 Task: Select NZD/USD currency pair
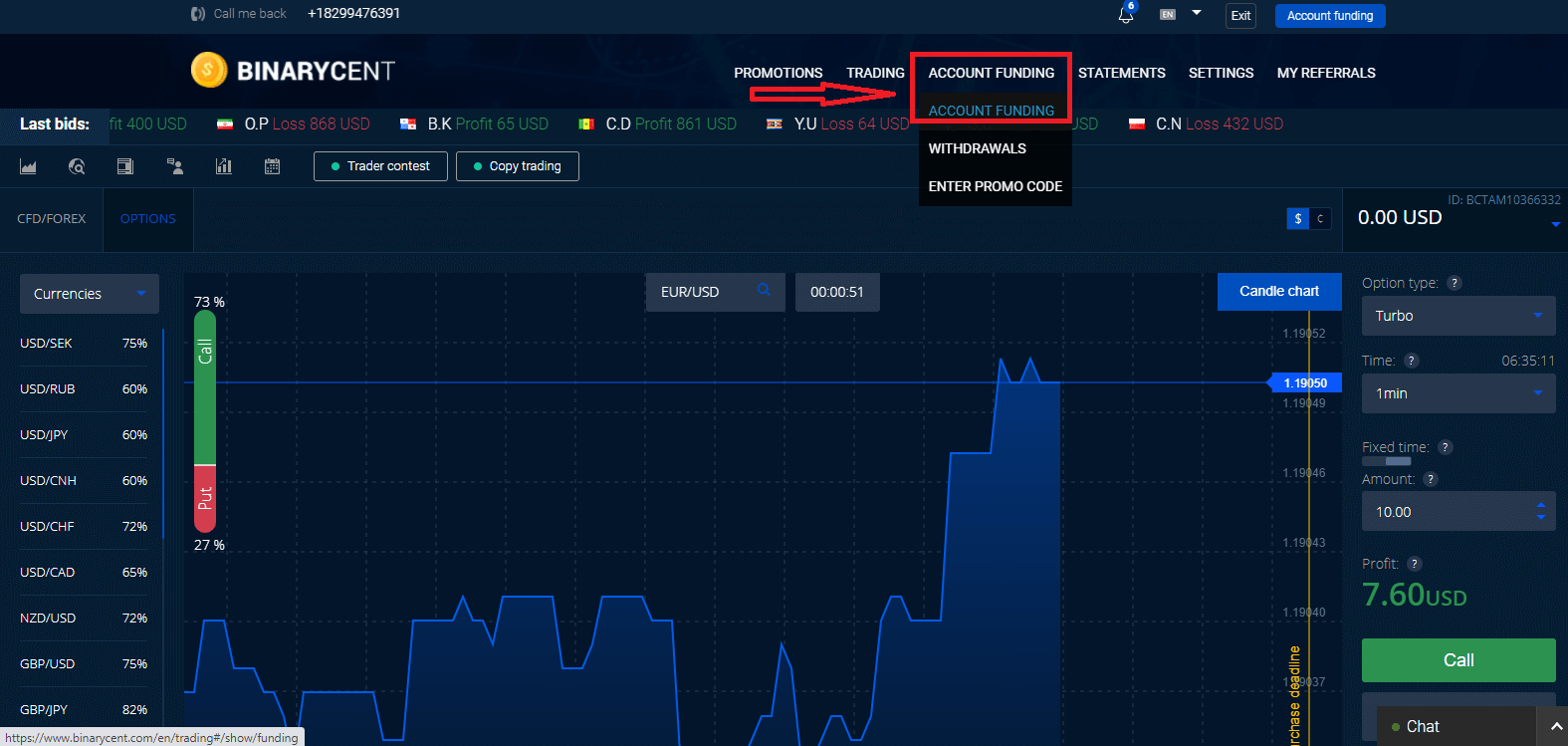[x=84, y=619]
